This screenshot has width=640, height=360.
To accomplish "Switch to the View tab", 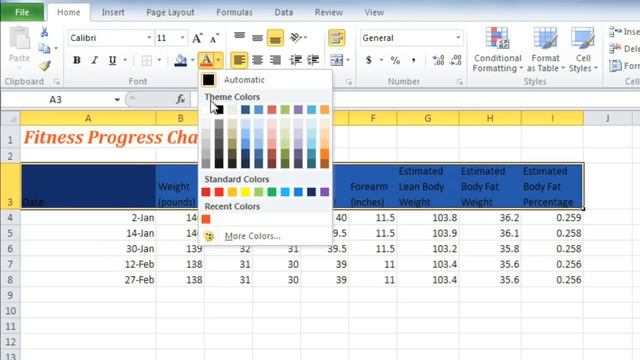I will [x=374, y=12].
